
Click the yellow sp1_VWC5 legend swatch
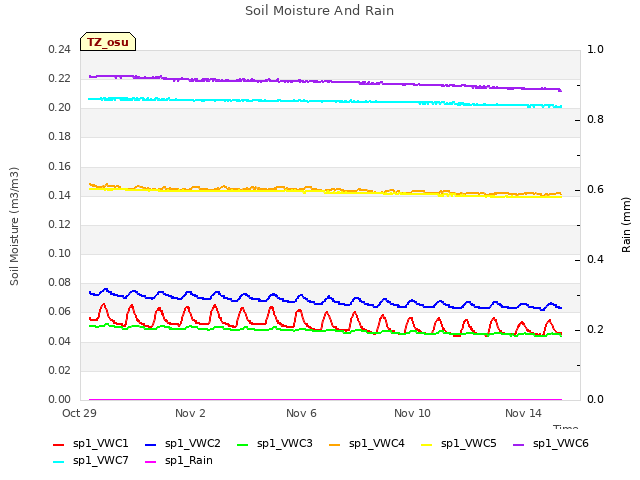coord(427,444)
